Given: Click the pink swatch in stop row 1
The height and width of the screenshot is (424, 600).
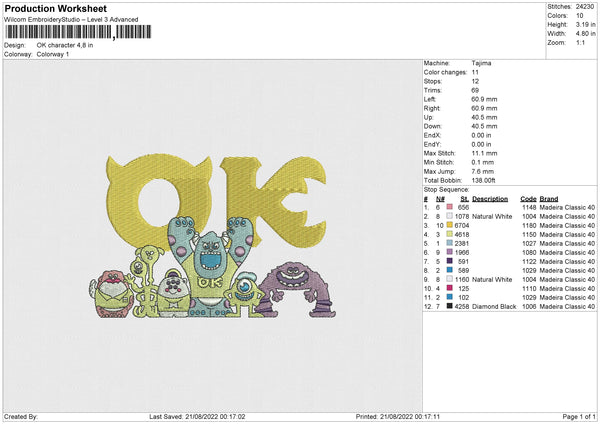Looking at the screenshot, I should (x=450, y=207).
